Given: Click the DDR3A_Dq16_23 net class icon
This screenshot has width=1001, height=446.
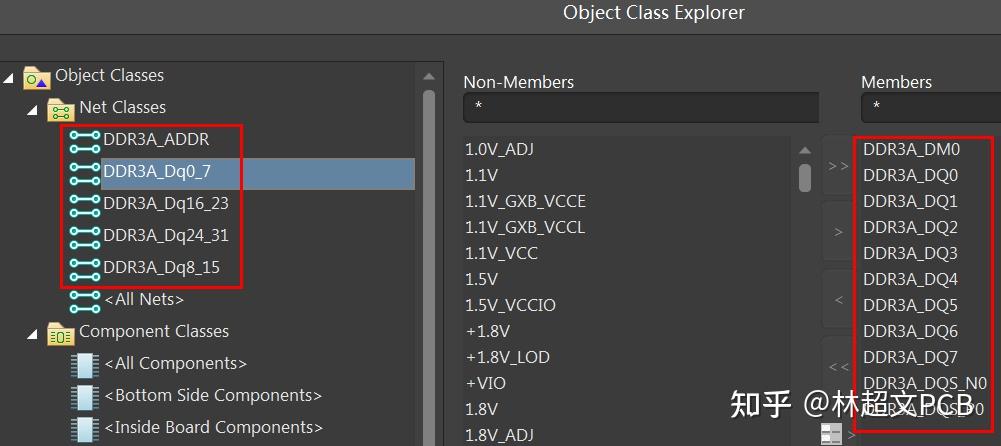Looking at the screenshot, I should tap(84, 203).
